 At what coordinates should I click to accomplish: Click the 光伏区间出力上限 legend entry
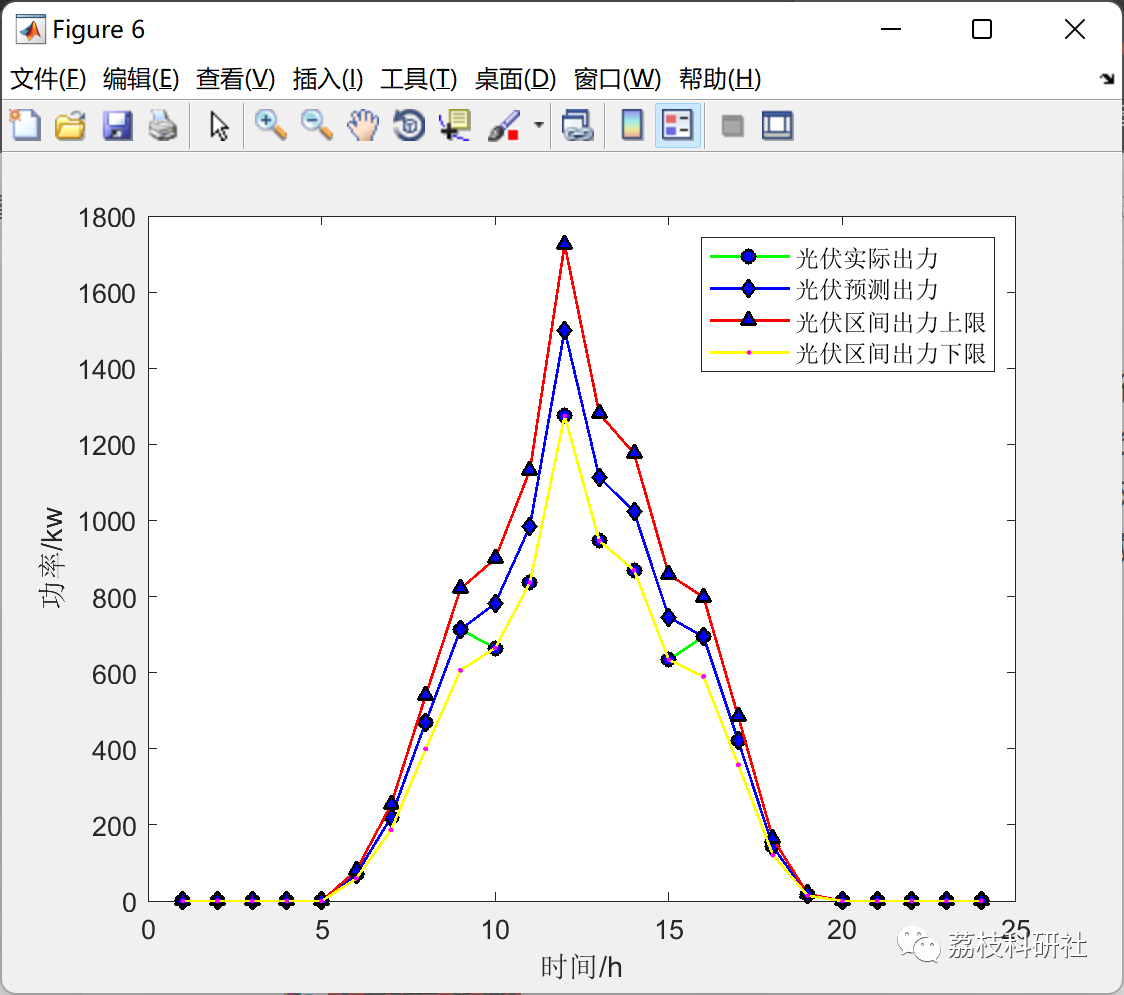coord(848,321)
